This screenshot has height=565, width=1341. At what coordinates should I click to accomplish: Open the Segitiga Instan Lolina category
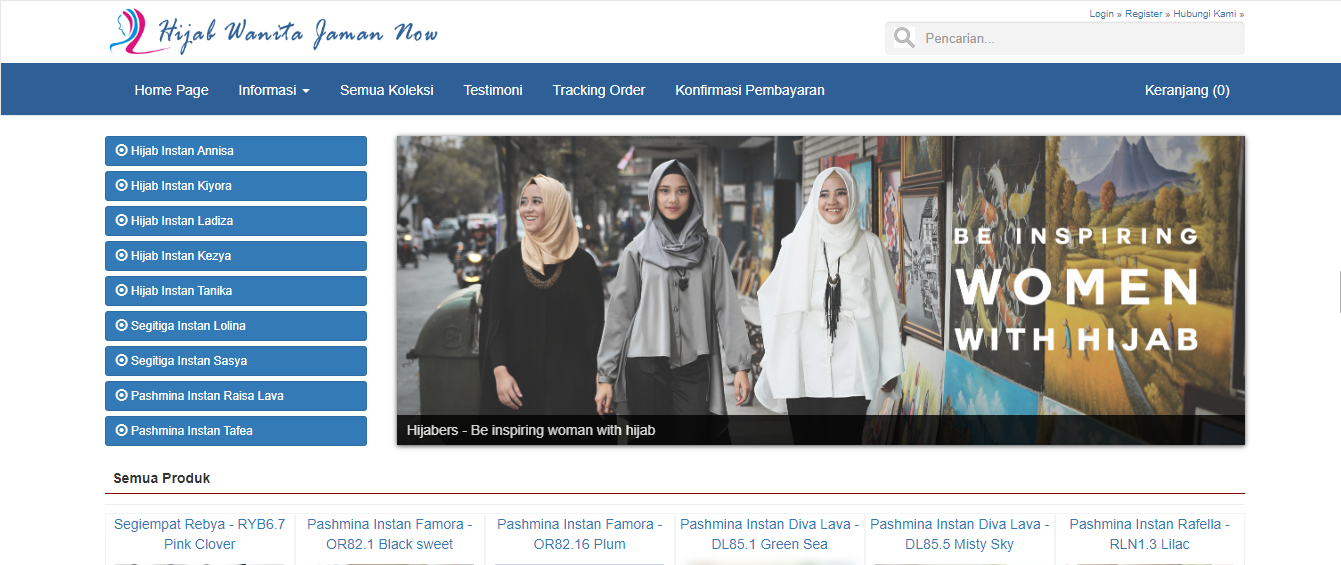[236, 326]
